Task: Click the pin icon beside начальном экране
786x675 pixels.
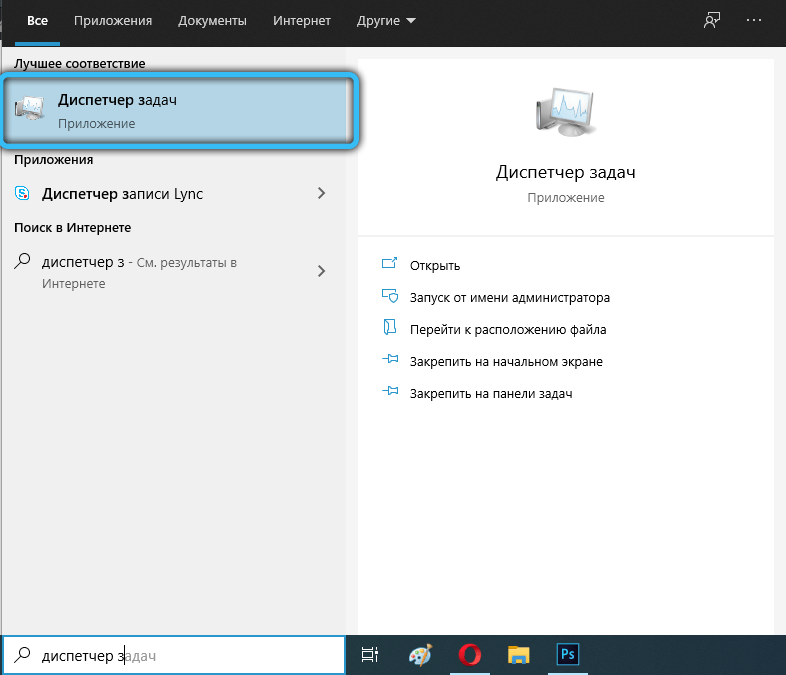Action: (390, 359)
